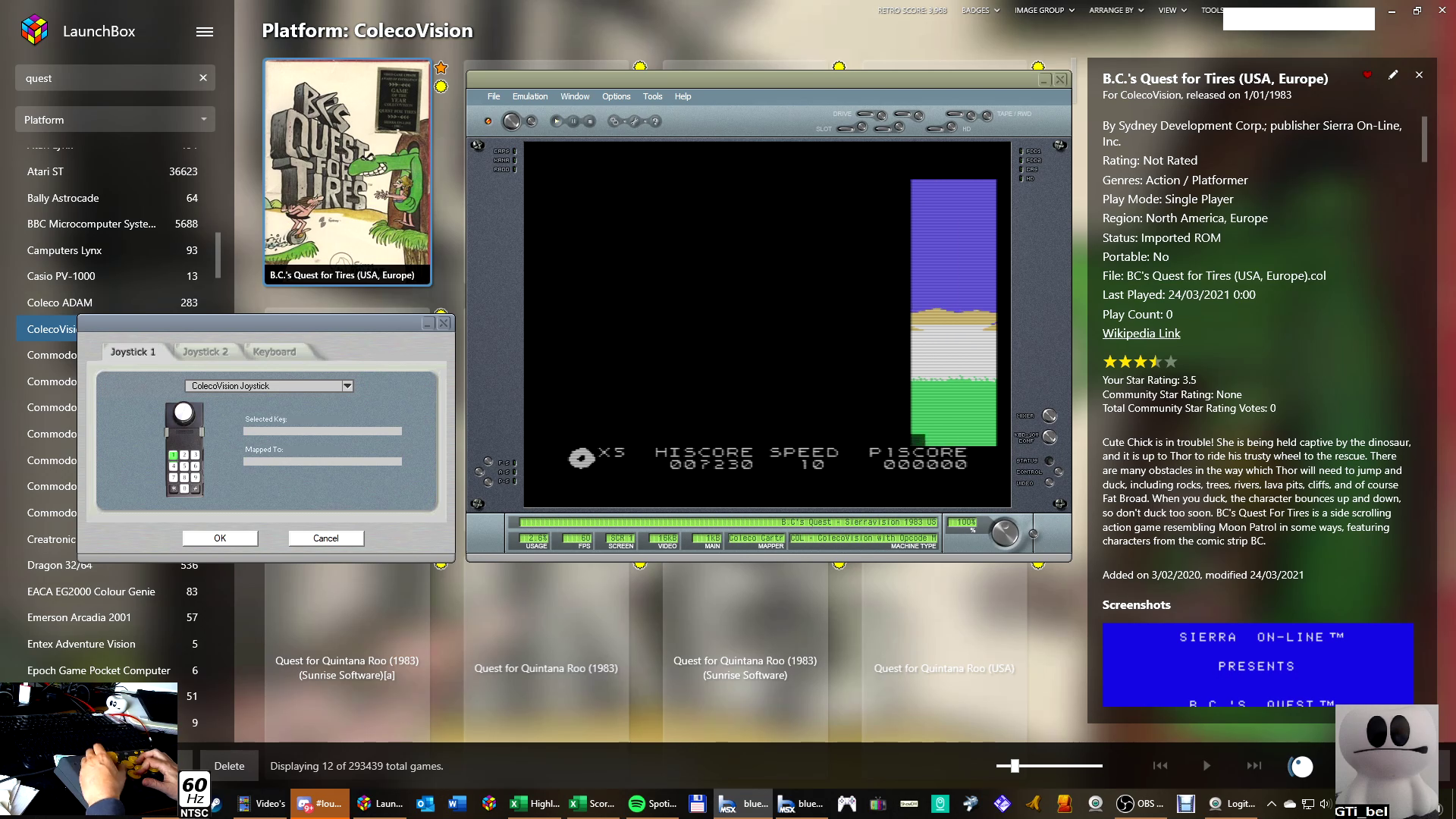Click the Spotify icon in the taskbar
This screenshot has width=1456, height=819.
point(636,804)
